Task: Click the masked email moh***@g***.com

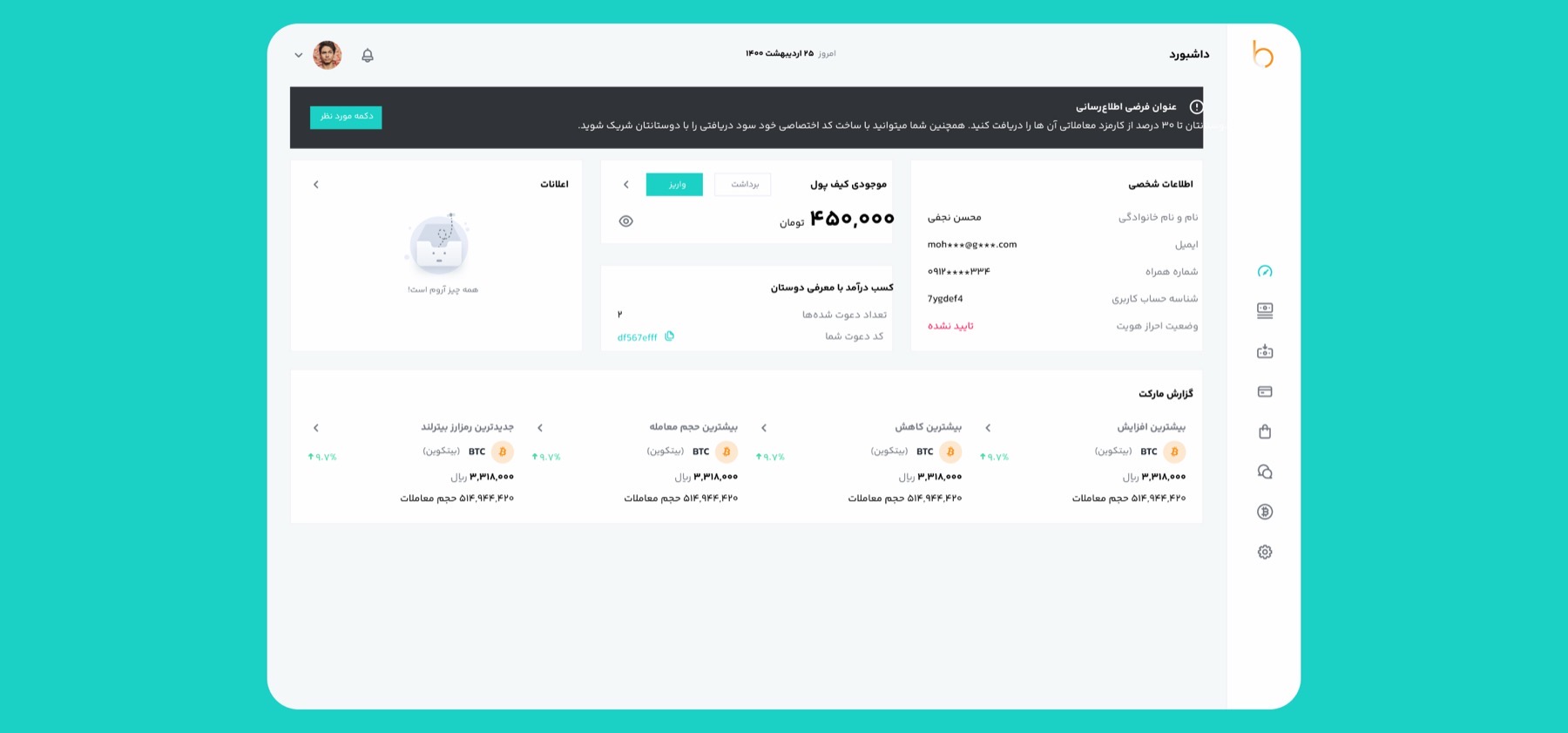Action: pyautogui.click(x=972, y=245)
